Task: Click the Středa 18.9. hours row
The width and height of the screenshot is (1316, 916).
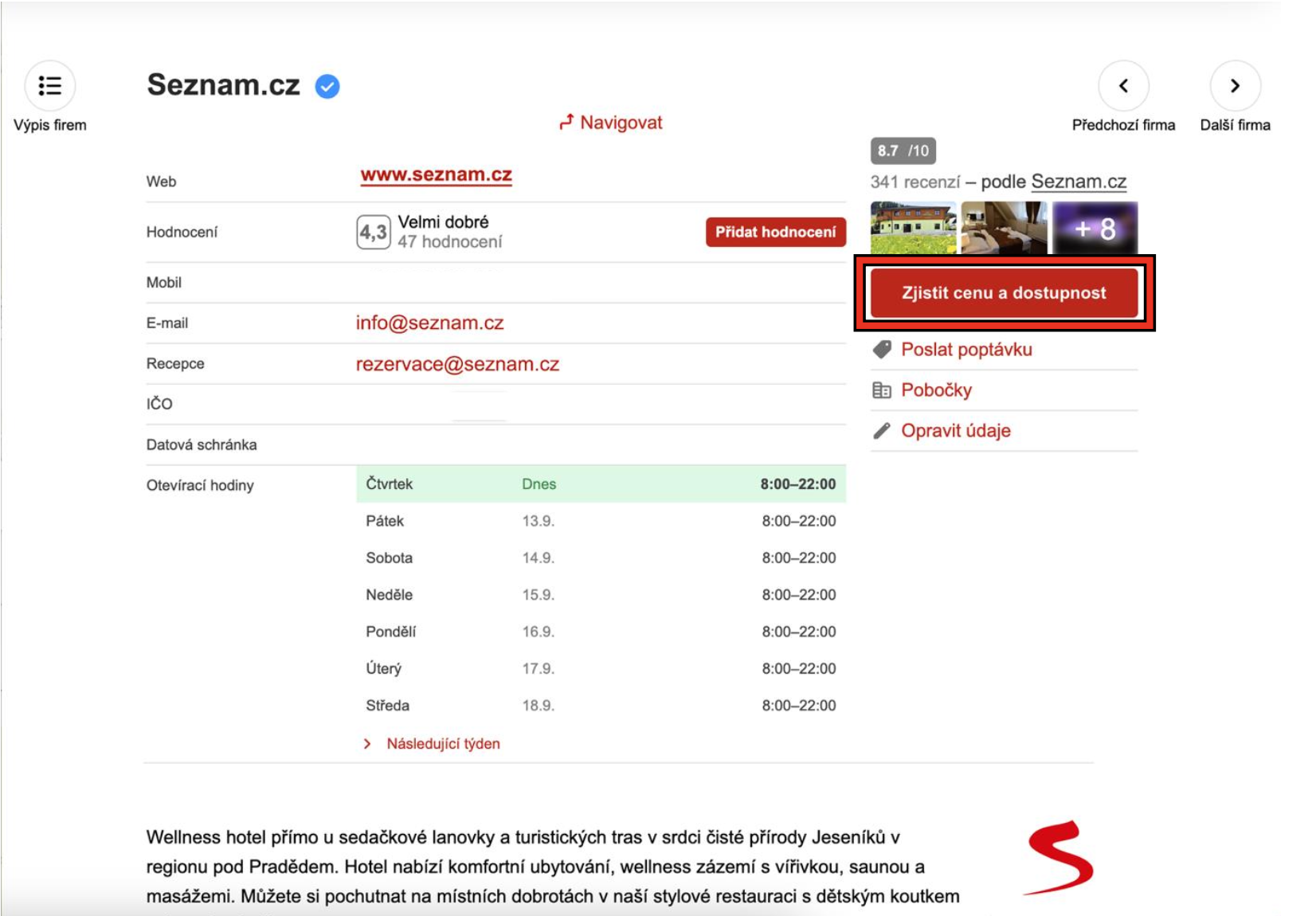Action: click(601, 705)
